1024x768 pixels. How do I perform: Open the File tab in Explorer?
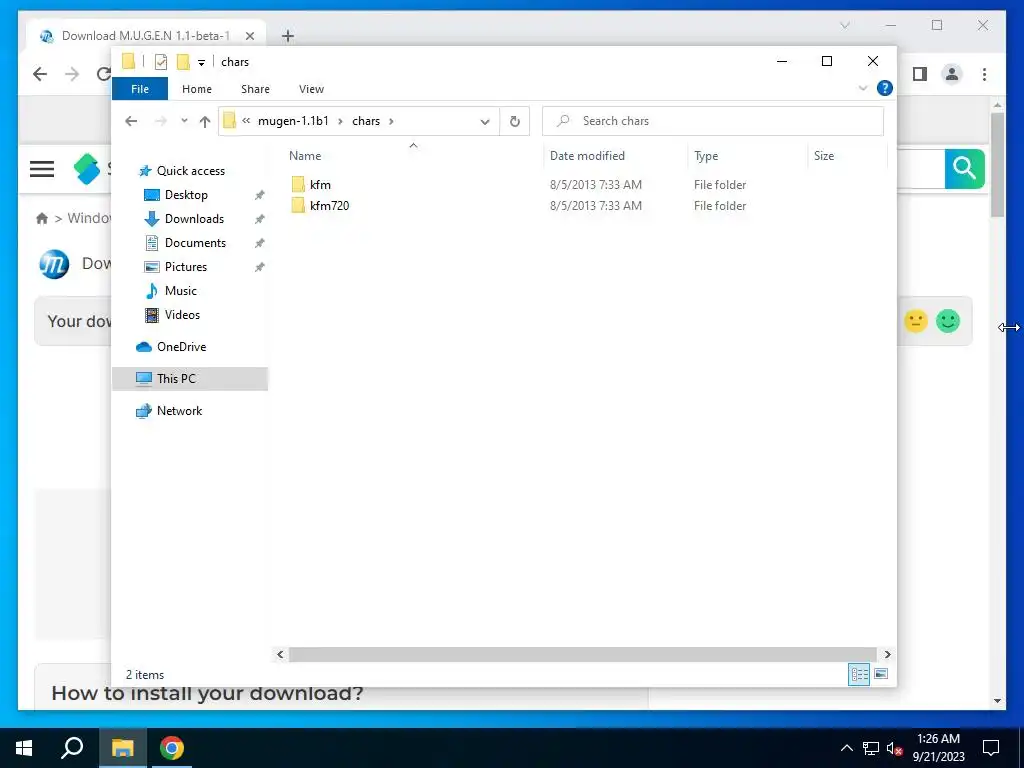tap(140, 89)
